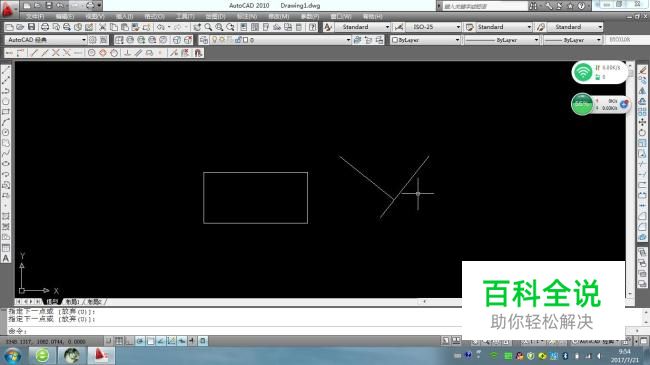The width and height of the screenshot is (650, 365).
Task: Open Object Snap Settings magnet icon
Action: tap(198, 53)
